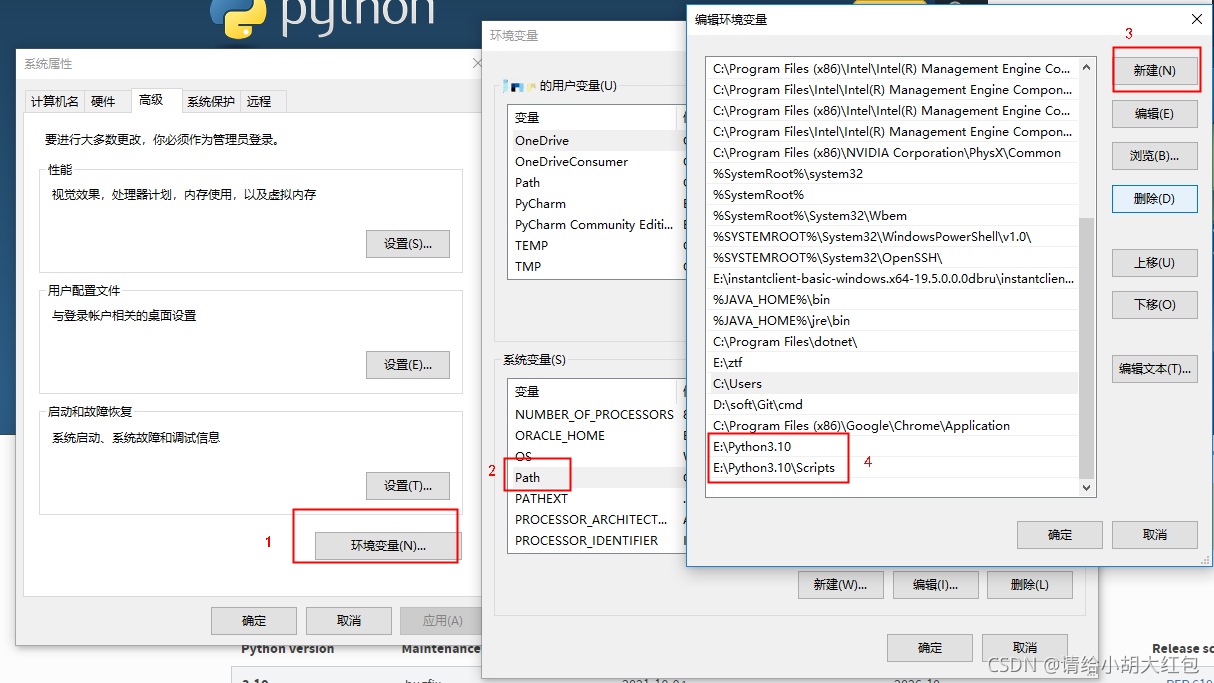Select the NVIDIA Corporation\PhysX\Common entry
This screenshot has width=1214, height=683.
click(894, 153)
